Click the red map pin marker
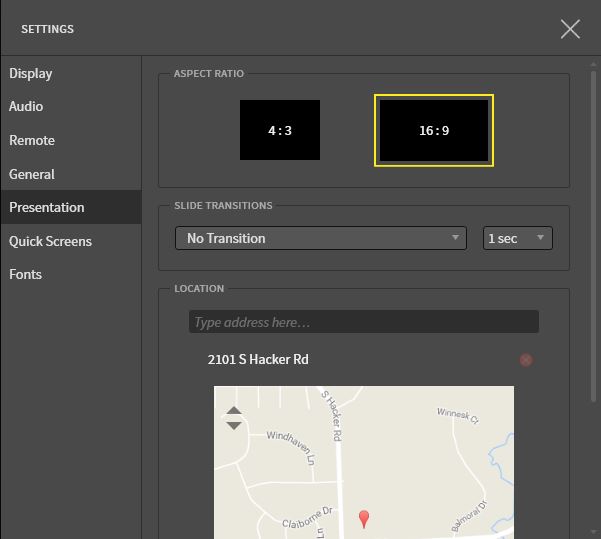This screenshot has width=601, height=539. point(364,519)
